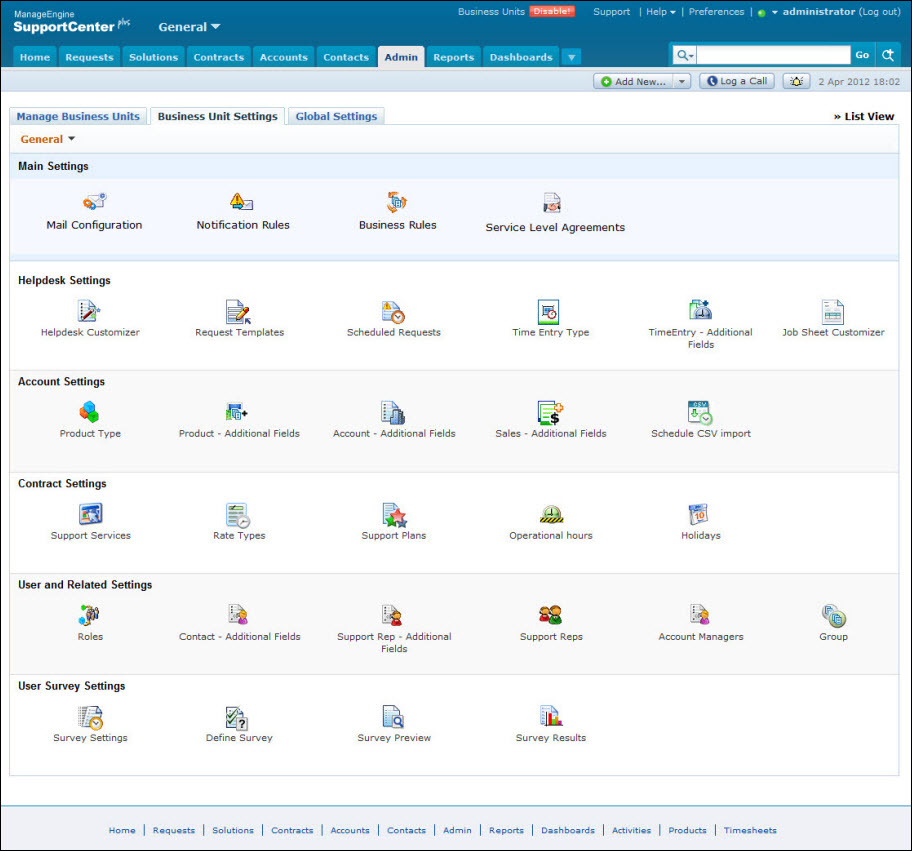Click the advanced search icon beside Go
This screenshot has width=912, height=851.
coord(888,55)
